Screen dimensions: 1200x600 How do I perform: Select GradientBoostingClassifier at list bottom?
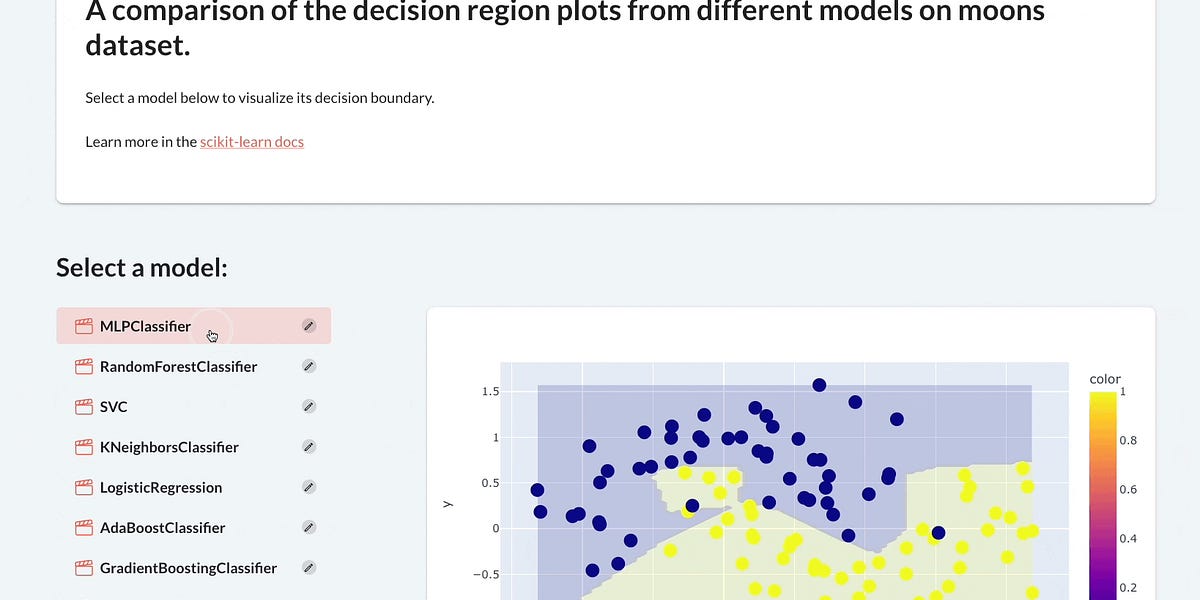pyautogui.click(x=187, y=567)
